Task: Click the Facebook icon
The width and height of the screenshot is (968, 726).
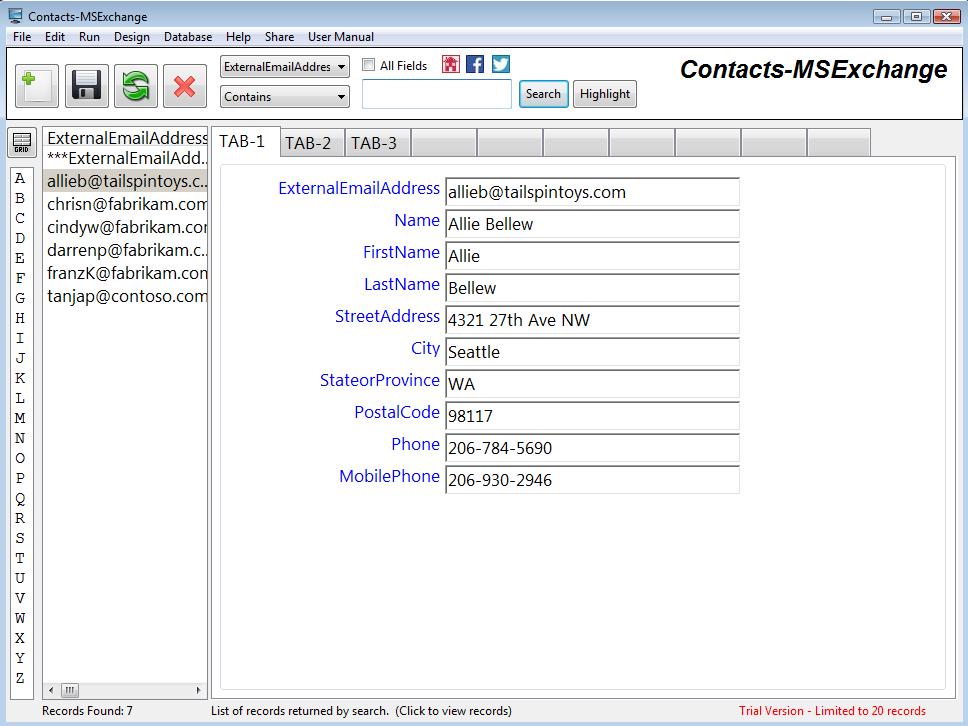Action: pos(475,64)
